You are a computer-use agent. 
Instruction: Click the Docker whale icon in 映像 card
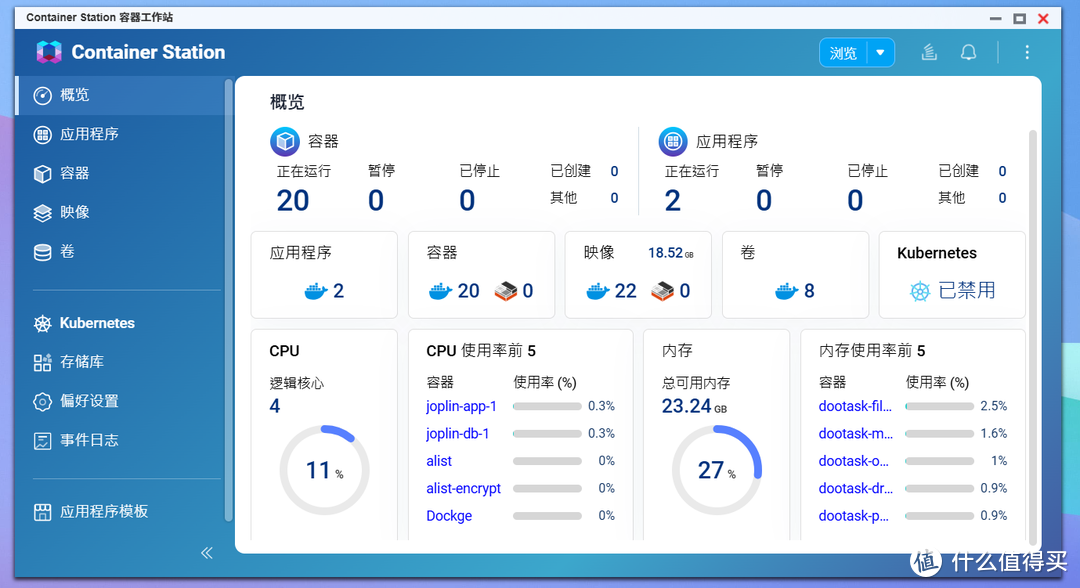pyautogui.click(x=598, y=291)
